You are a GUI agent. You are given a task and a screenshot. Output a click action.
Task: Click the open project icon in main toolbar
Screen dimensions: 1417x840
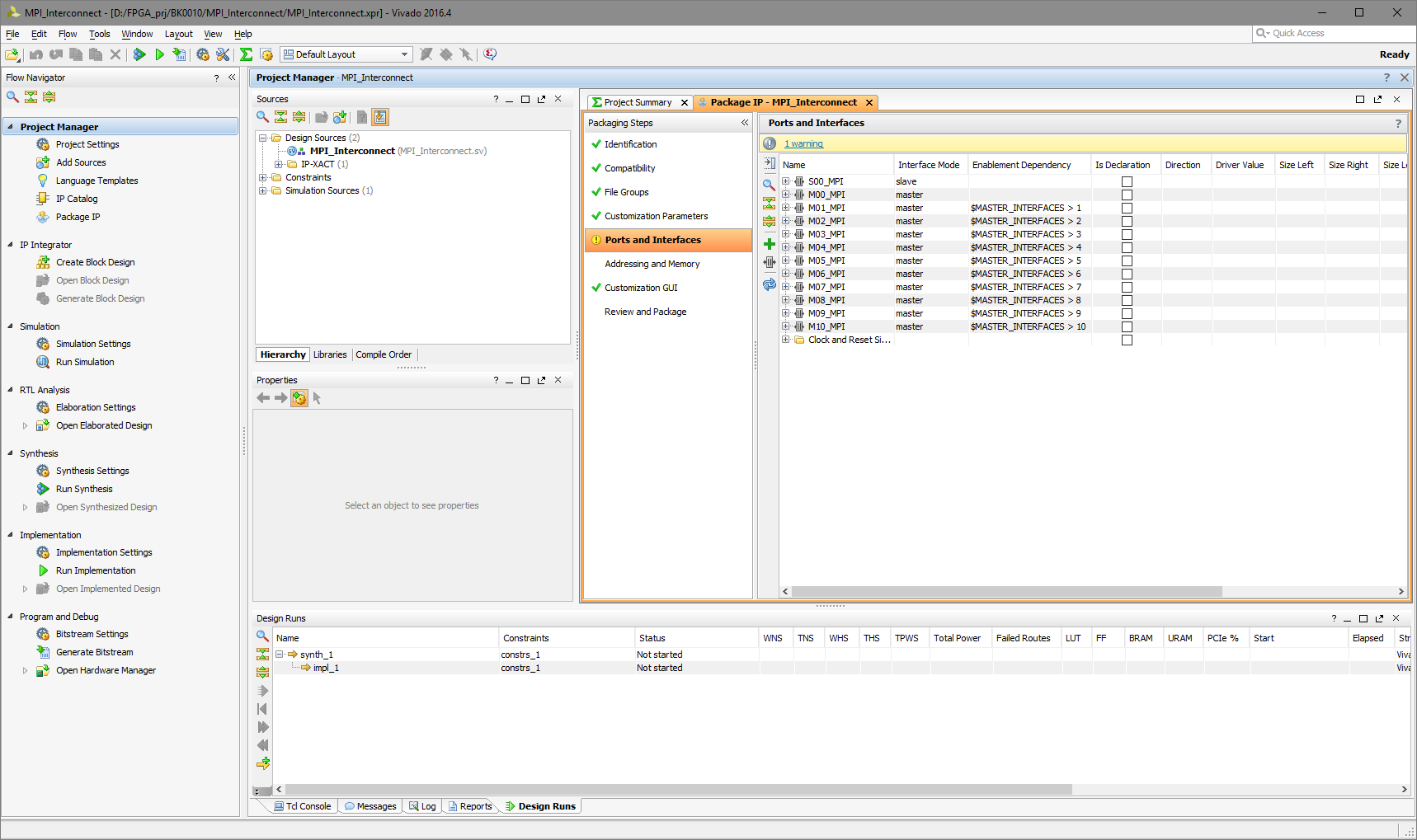pyautogui.click(x=12, y=54)
